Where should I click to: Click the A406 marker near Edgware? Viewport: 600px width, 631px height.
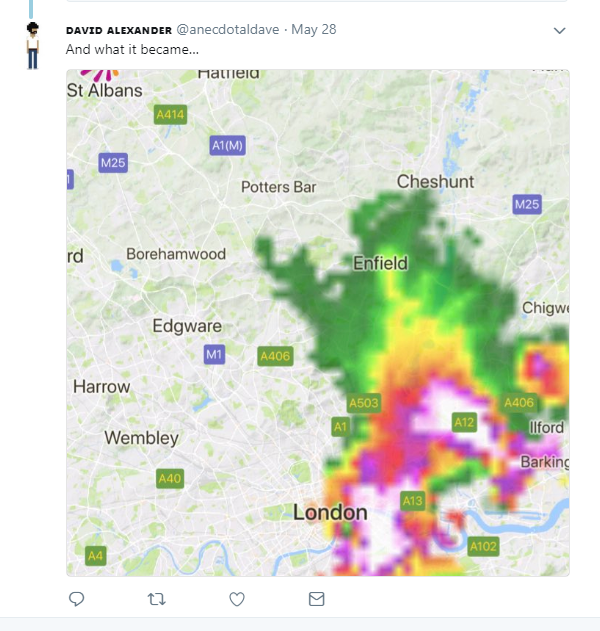point(274,356)
